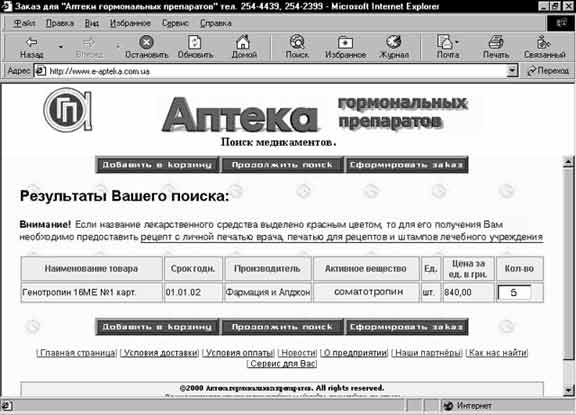Click the Internet Explorer throbber logo

click(x=561, y=23)
